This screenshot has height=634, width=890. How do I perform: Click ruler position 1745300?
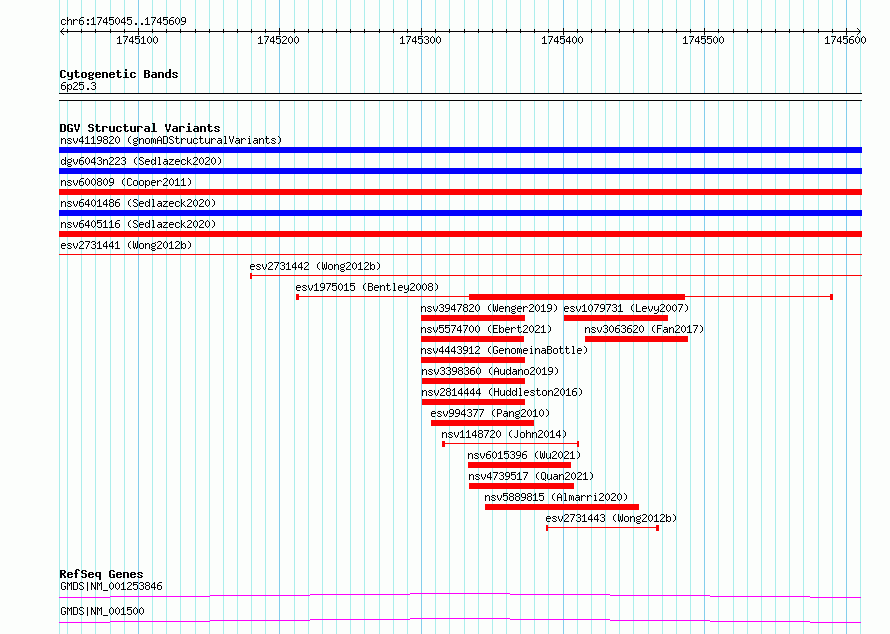point(420,40)
